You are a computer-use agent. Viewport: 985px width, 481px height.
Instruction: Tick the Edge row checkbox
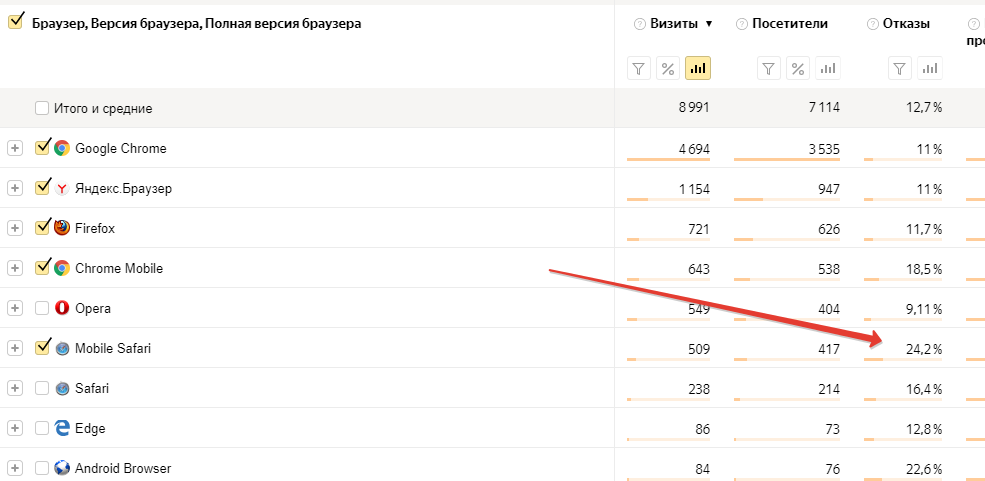point(42,428)
